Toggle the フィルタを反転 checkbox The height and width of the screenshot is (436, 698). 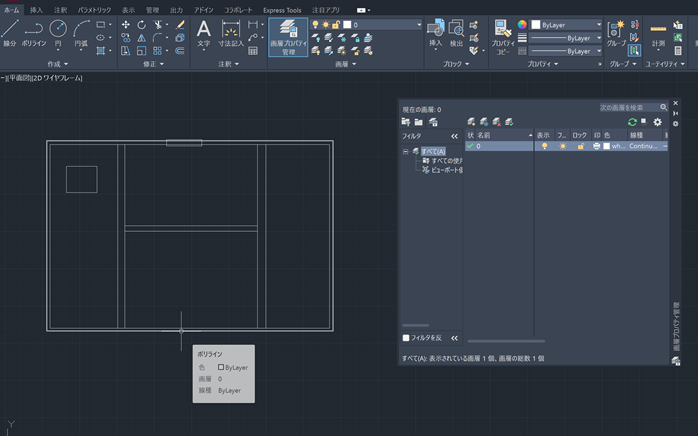pos(406,338)
